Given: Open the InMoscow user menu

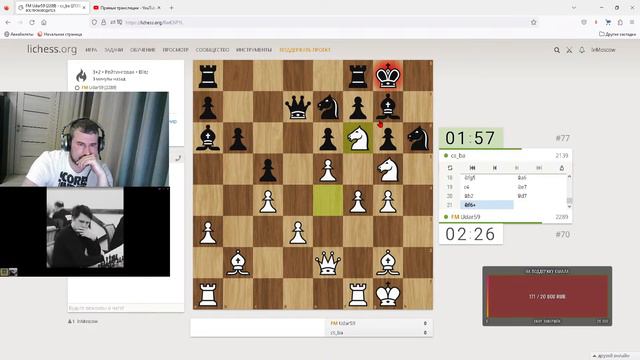Looking at the screenshot, I should [x=603, y=50].
